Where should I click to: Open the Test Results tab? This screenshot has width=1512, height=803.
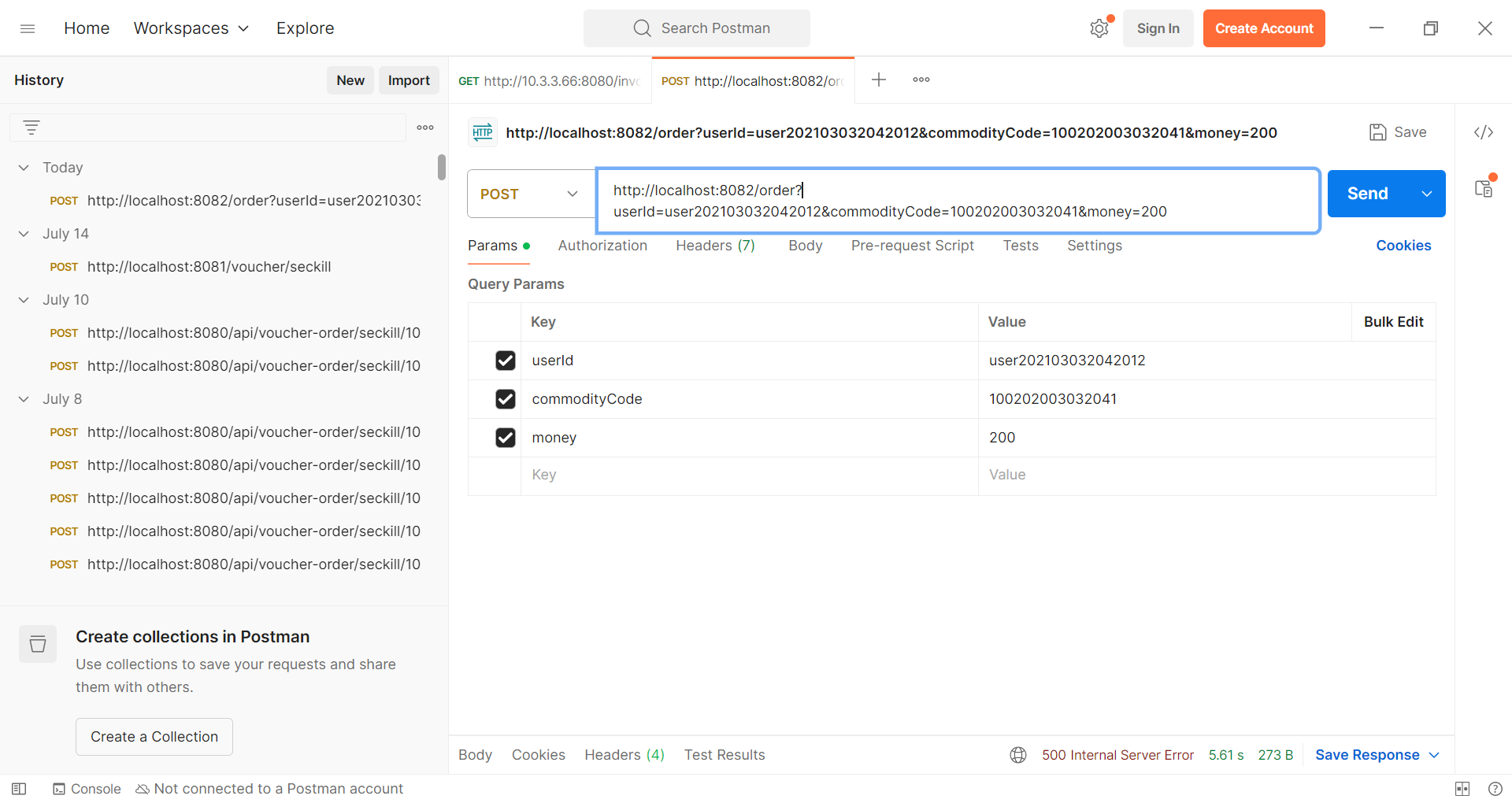click(x=724, y=755)
